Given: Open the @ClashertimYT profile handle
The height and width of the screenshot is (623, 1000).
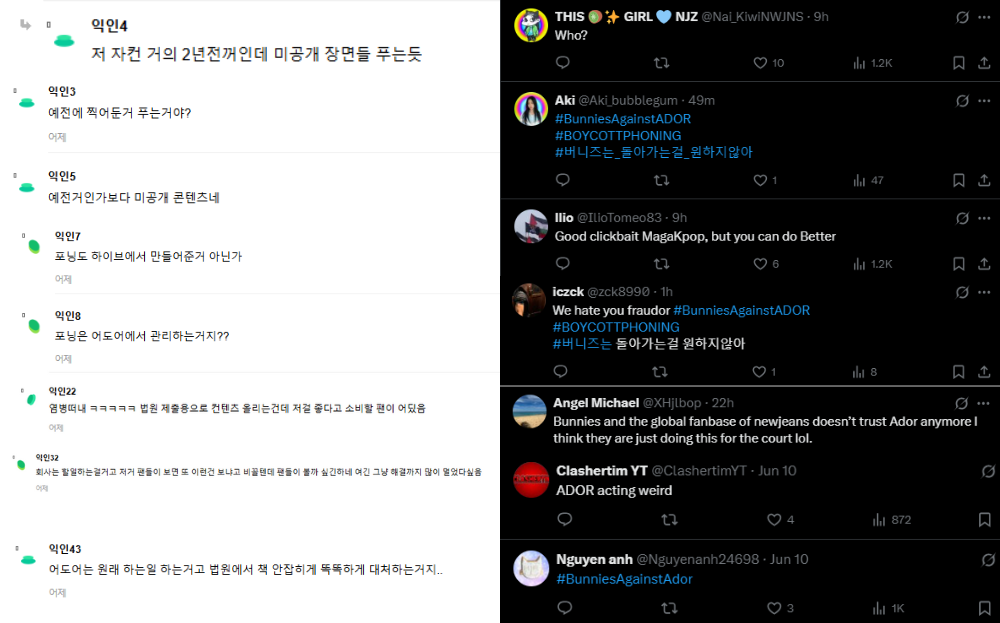Looking at the screenshot, I should [x=700, y=471].
